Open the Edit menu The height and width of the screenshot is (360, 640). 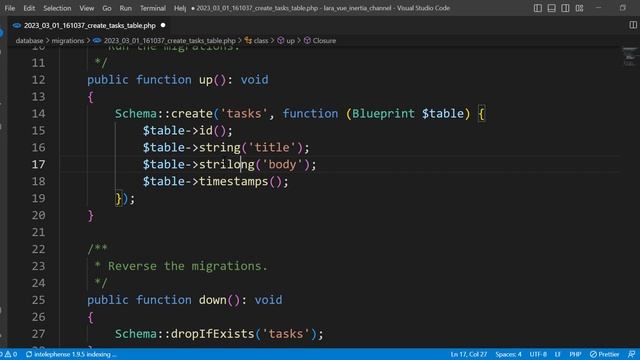tap(29, 8)
